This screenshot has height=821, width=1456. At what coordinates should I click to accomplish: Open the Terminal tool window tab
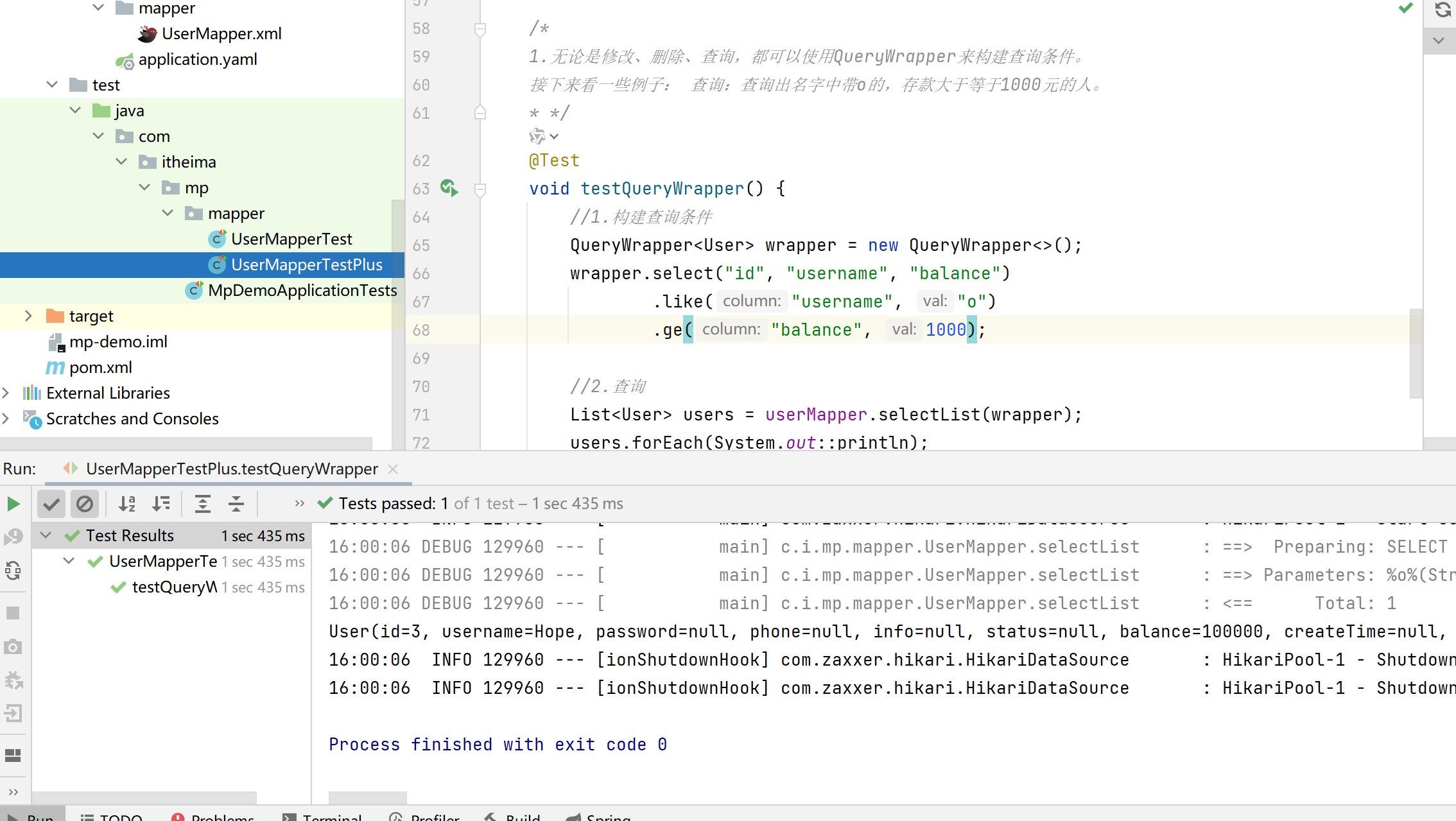pos(323,817)
